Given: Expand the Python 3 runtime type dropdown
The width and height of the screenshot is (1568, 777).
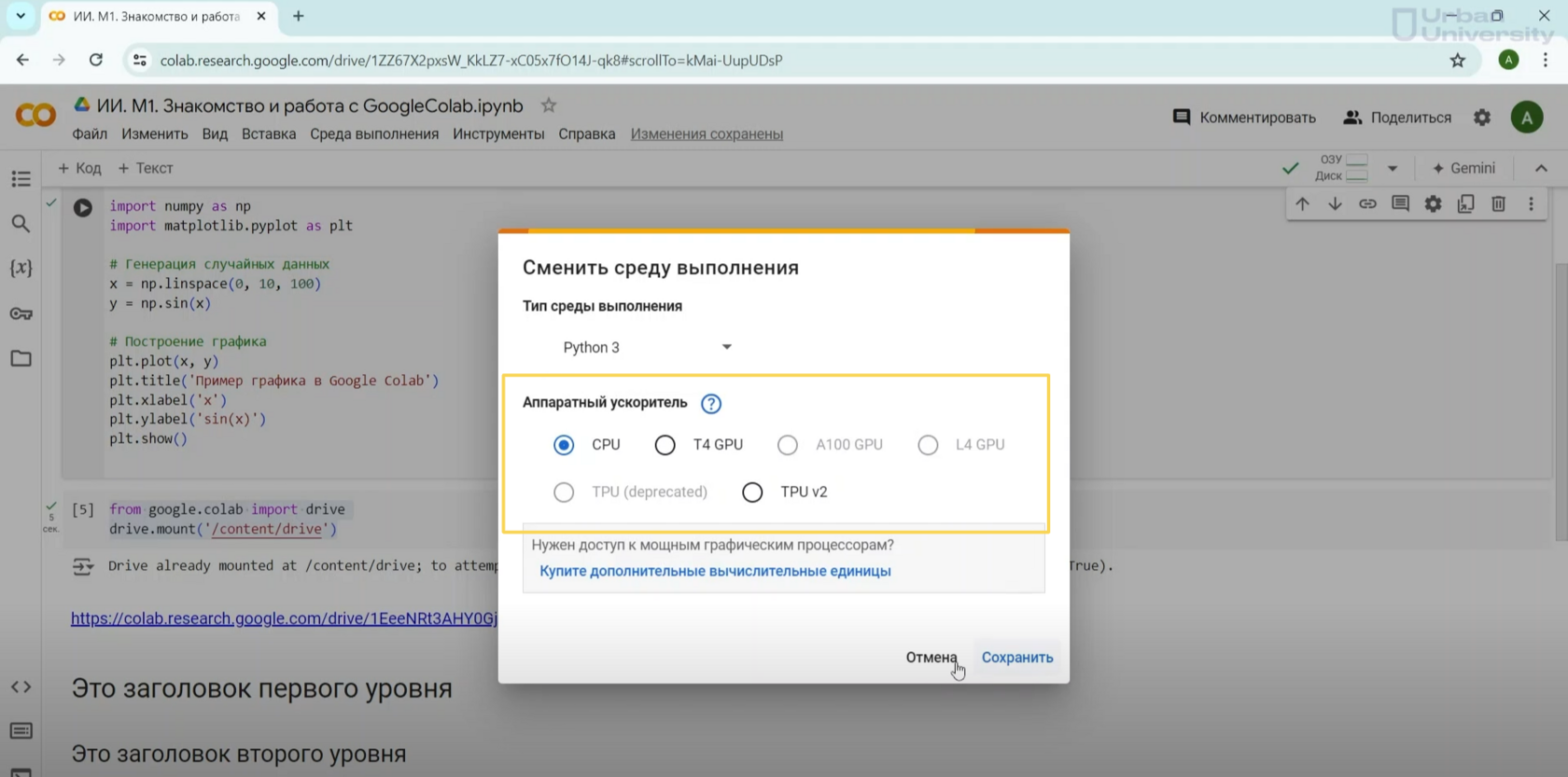Looking at the screenshot, I should [x=646, y=347].
